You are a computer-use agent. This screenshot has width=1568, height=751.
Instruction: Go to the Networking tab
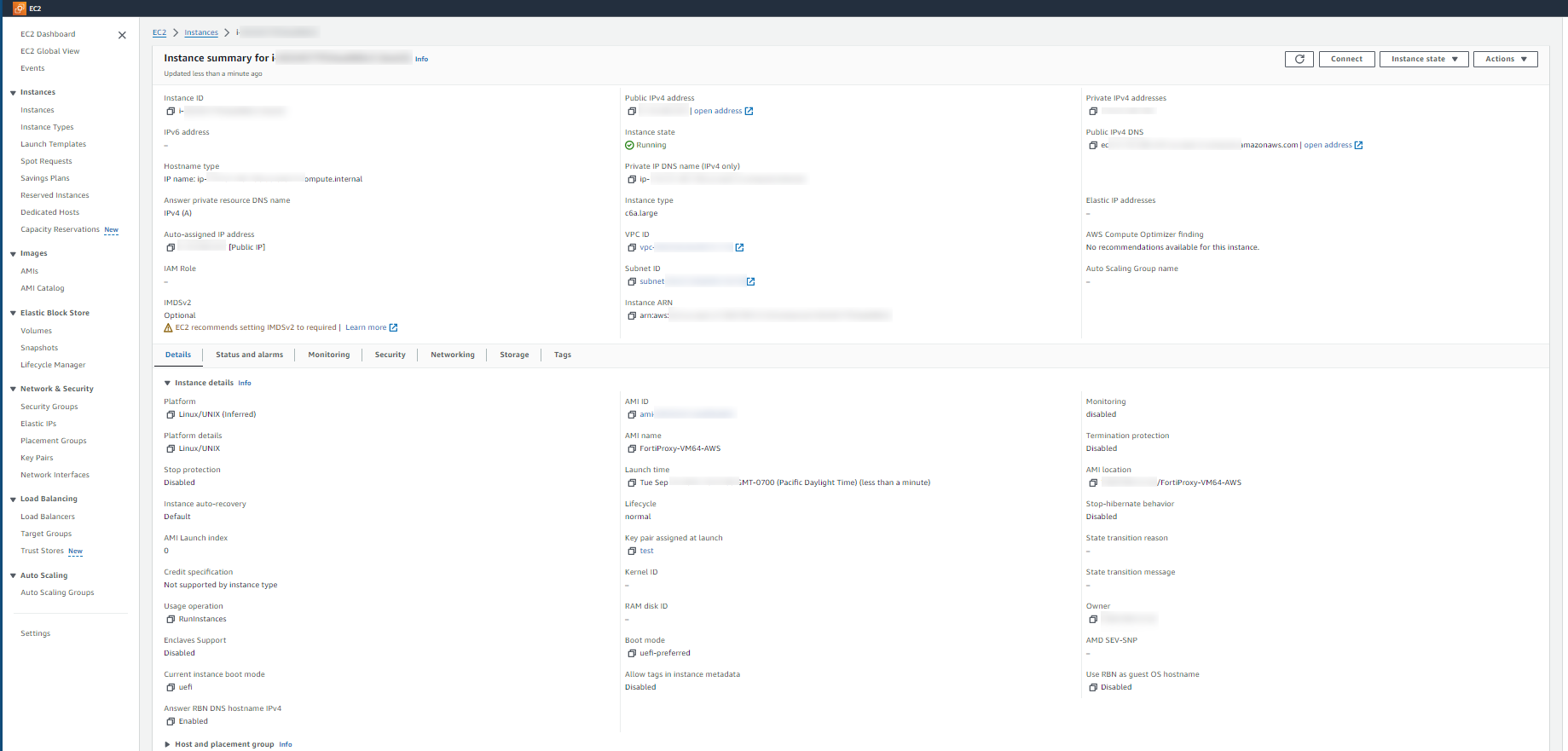pos(453,355)
